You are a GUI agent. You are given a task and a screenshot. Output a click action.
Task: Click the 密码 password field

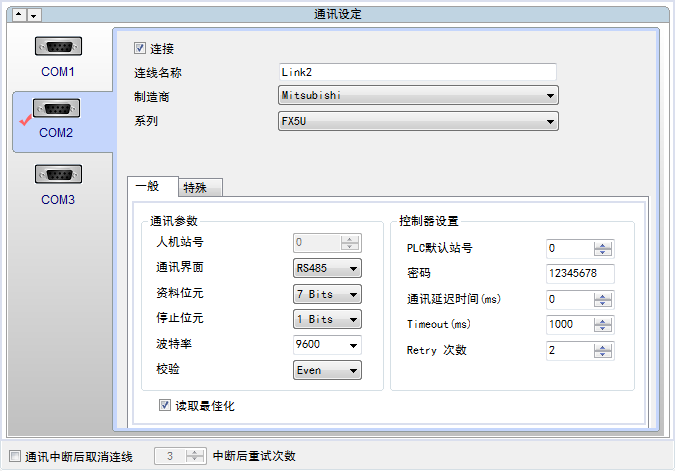(x=579, y=273)
